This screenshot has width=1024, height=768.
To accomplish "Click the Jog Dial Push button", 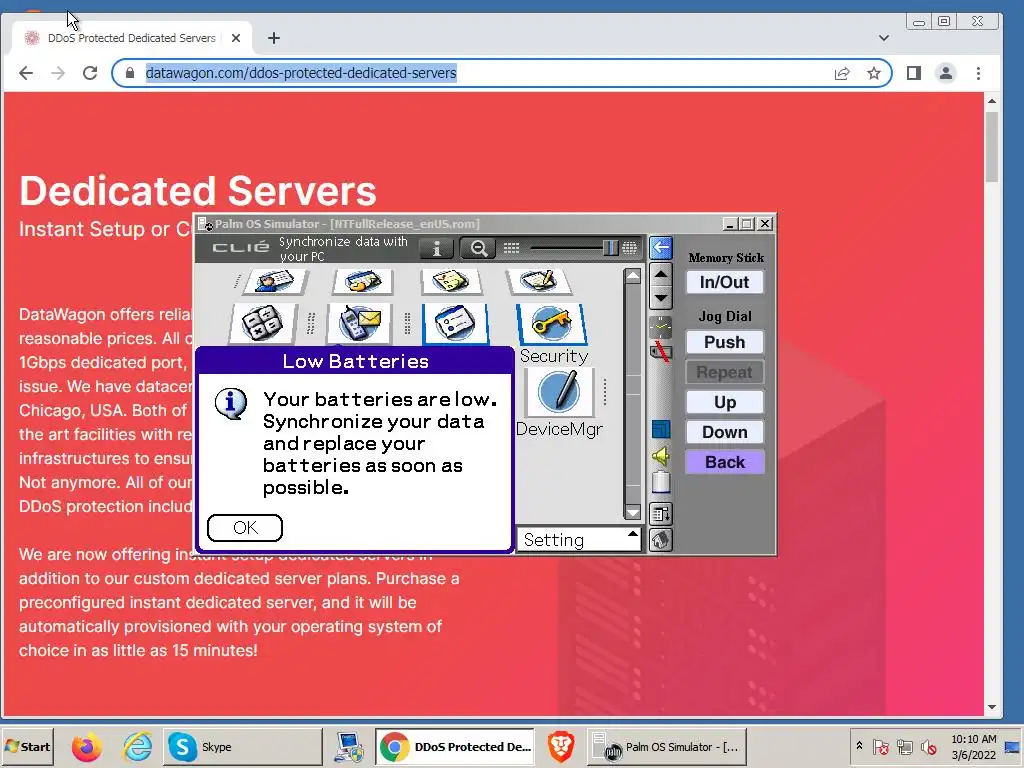I will coord(724,342).
